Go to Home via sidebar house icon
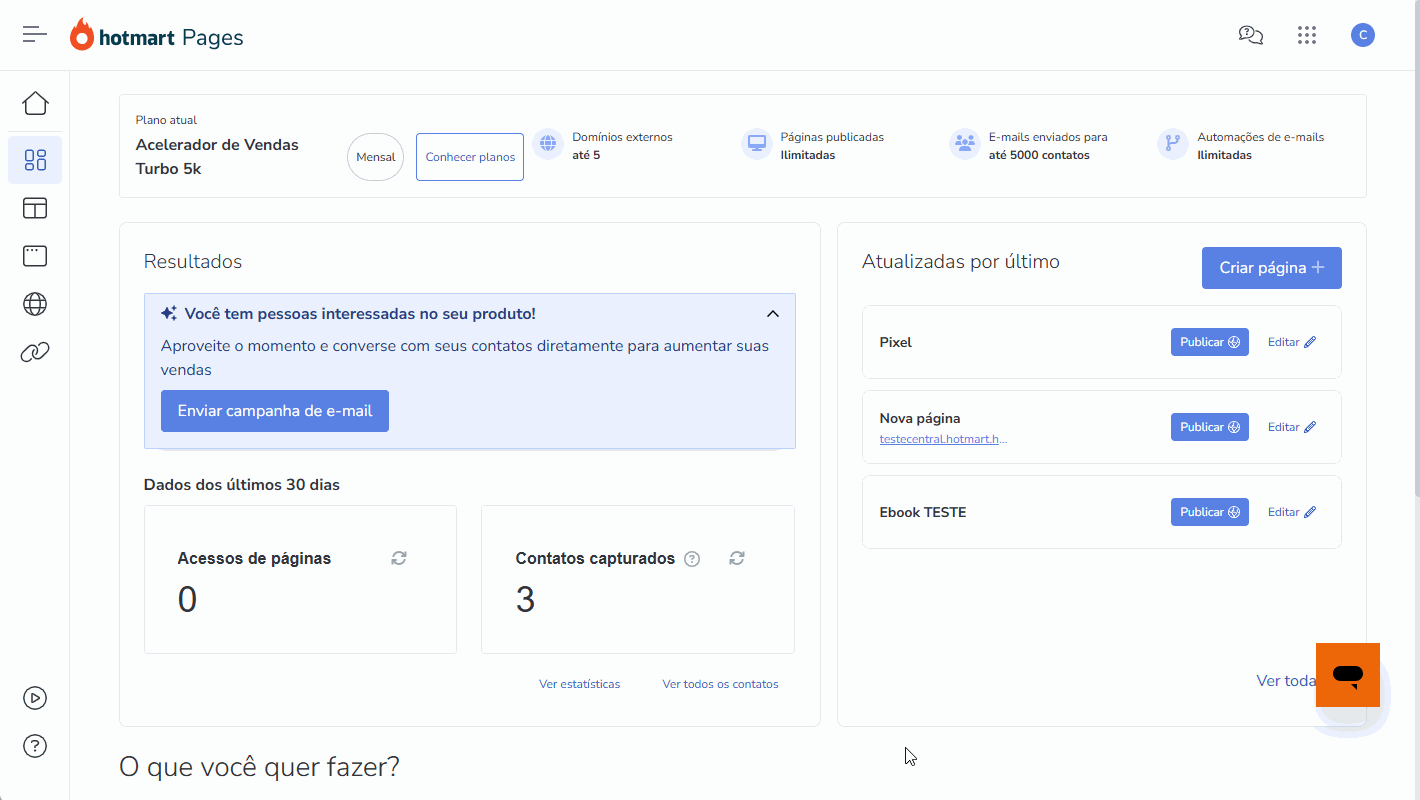Screen dimensions: 1420x800 35,103
